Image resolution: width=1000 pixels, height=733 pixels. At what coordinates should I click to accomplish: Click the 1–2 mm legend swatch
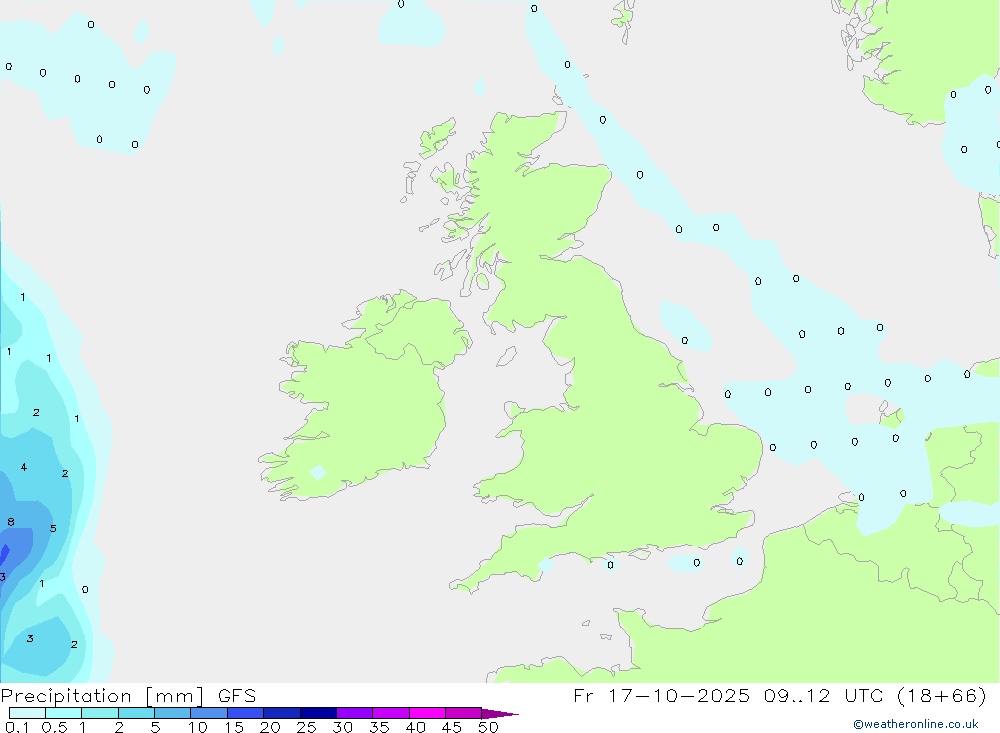(99, 713)
